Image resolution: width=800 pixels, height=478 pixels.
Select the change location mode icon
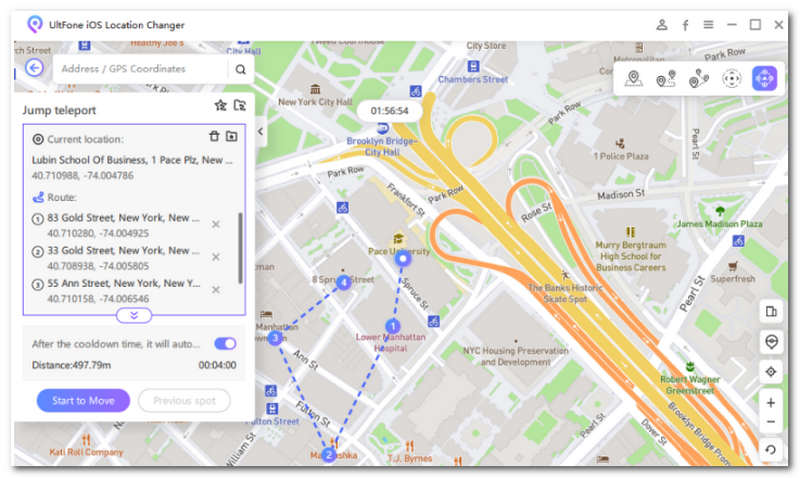click(633, 79)
